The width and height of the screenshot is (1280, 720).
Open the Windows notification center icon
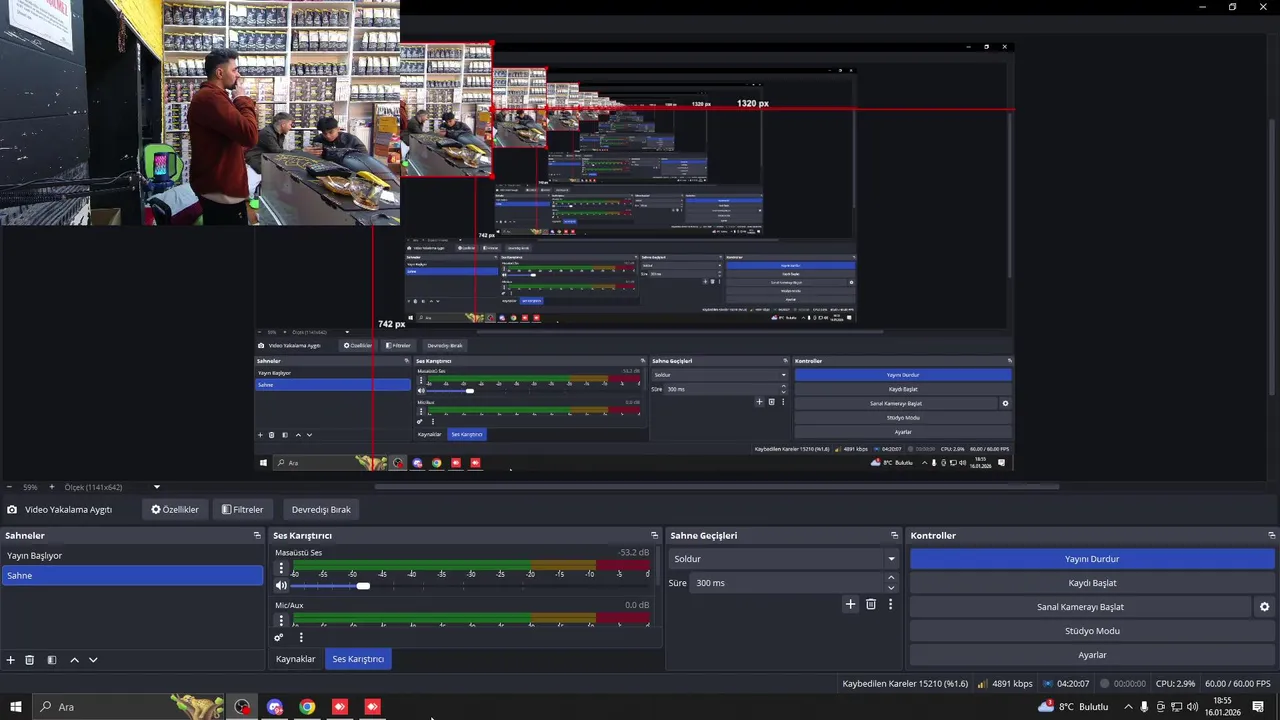[x=1258, y=707]
